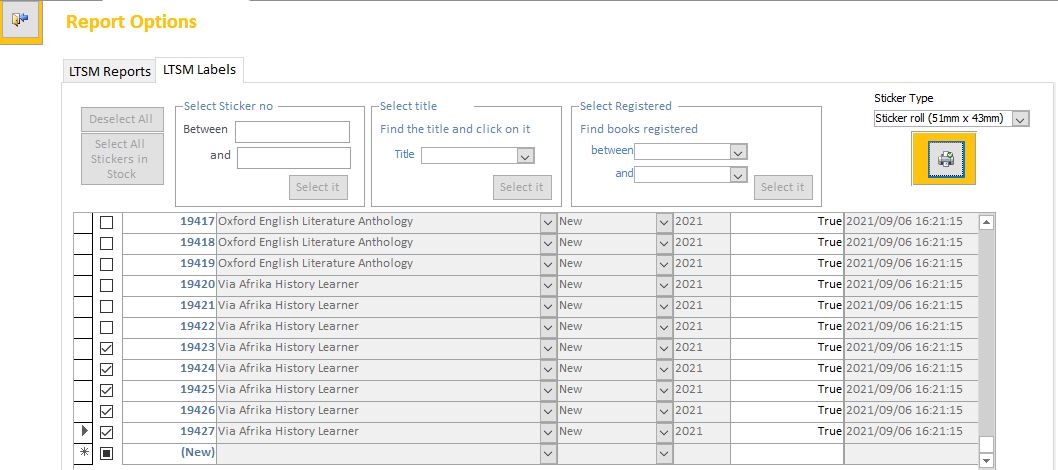Click current record arrow selector for 19427
Screen dimensions: 1058x470
(83, 431)
